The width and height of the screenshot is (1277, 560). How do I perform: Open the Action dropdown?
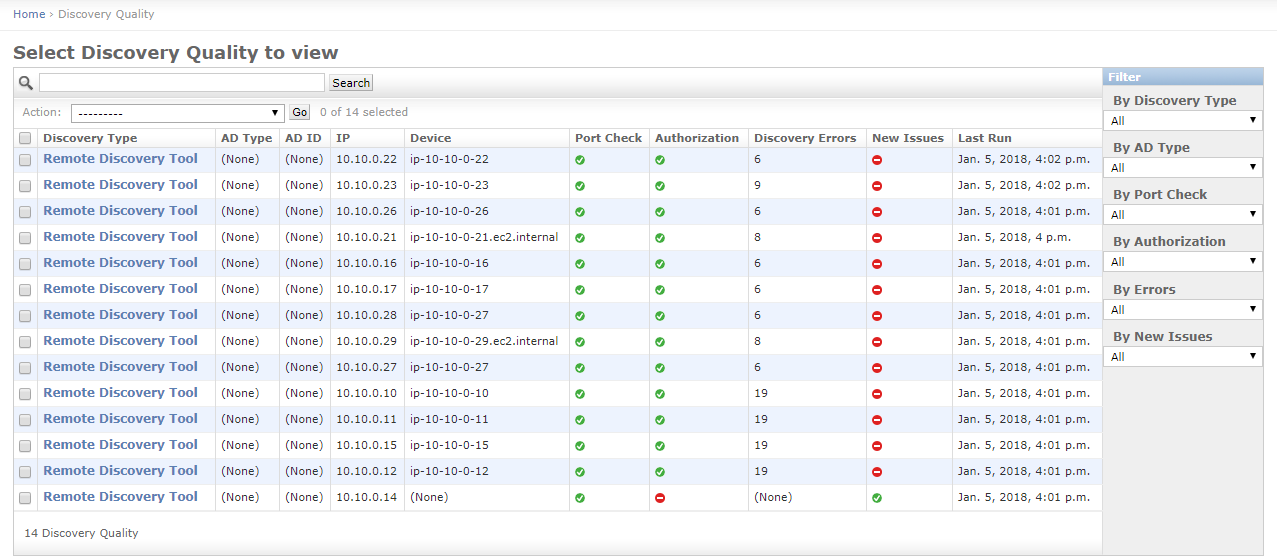(178, 113)
